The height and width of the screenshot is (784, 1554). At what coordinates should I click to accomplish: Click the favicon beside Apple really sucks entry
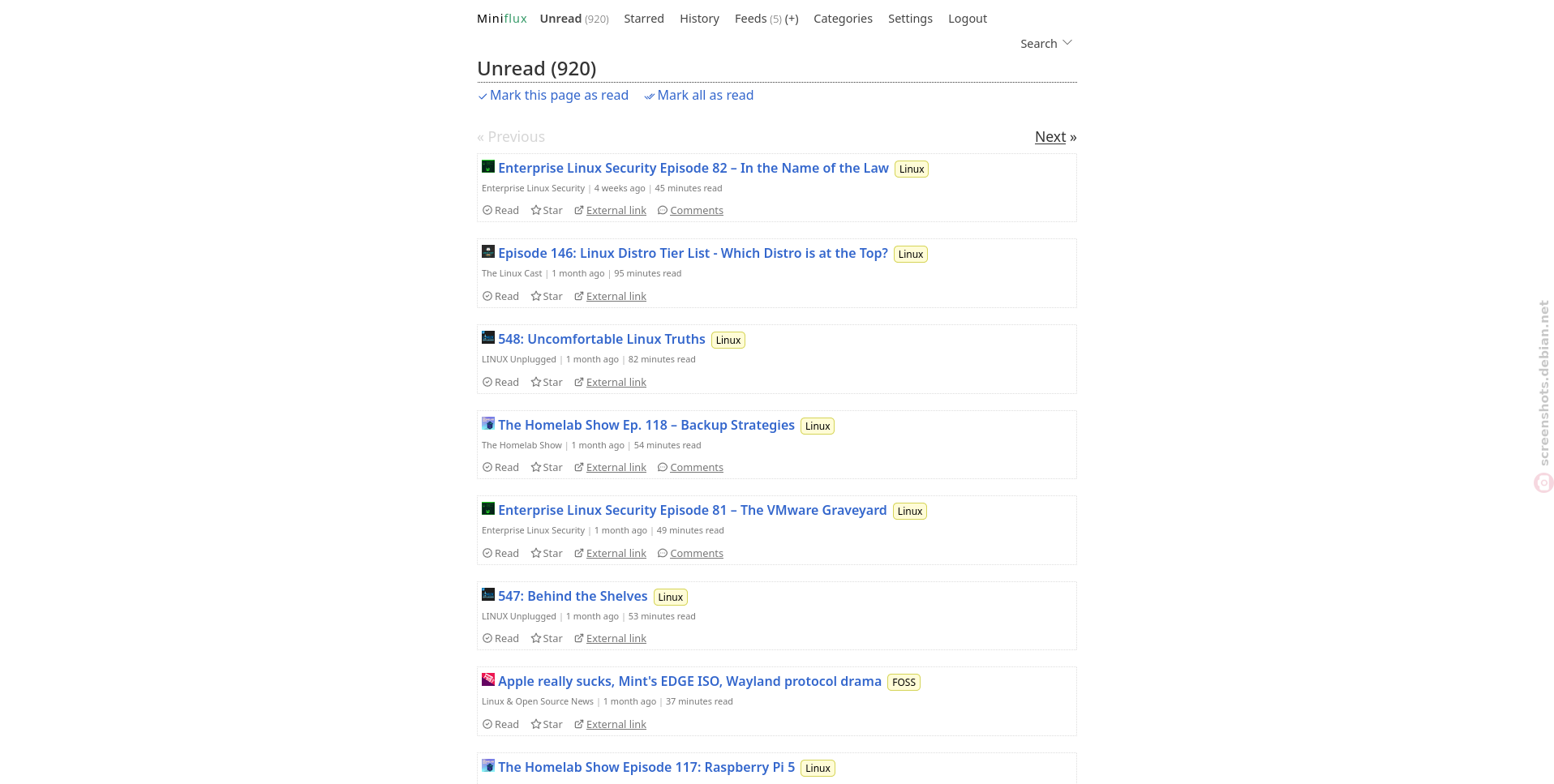pos(488,679)
